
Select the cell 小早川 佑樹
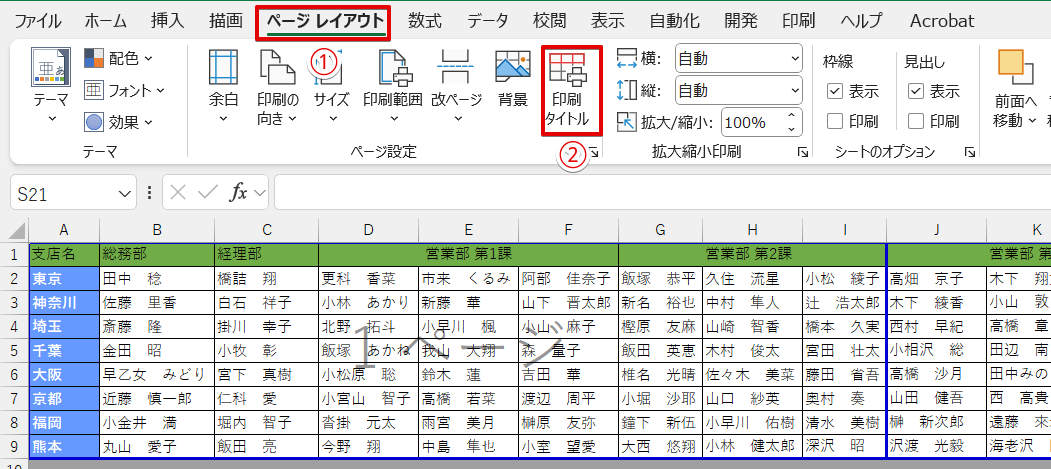pos(752,422)
